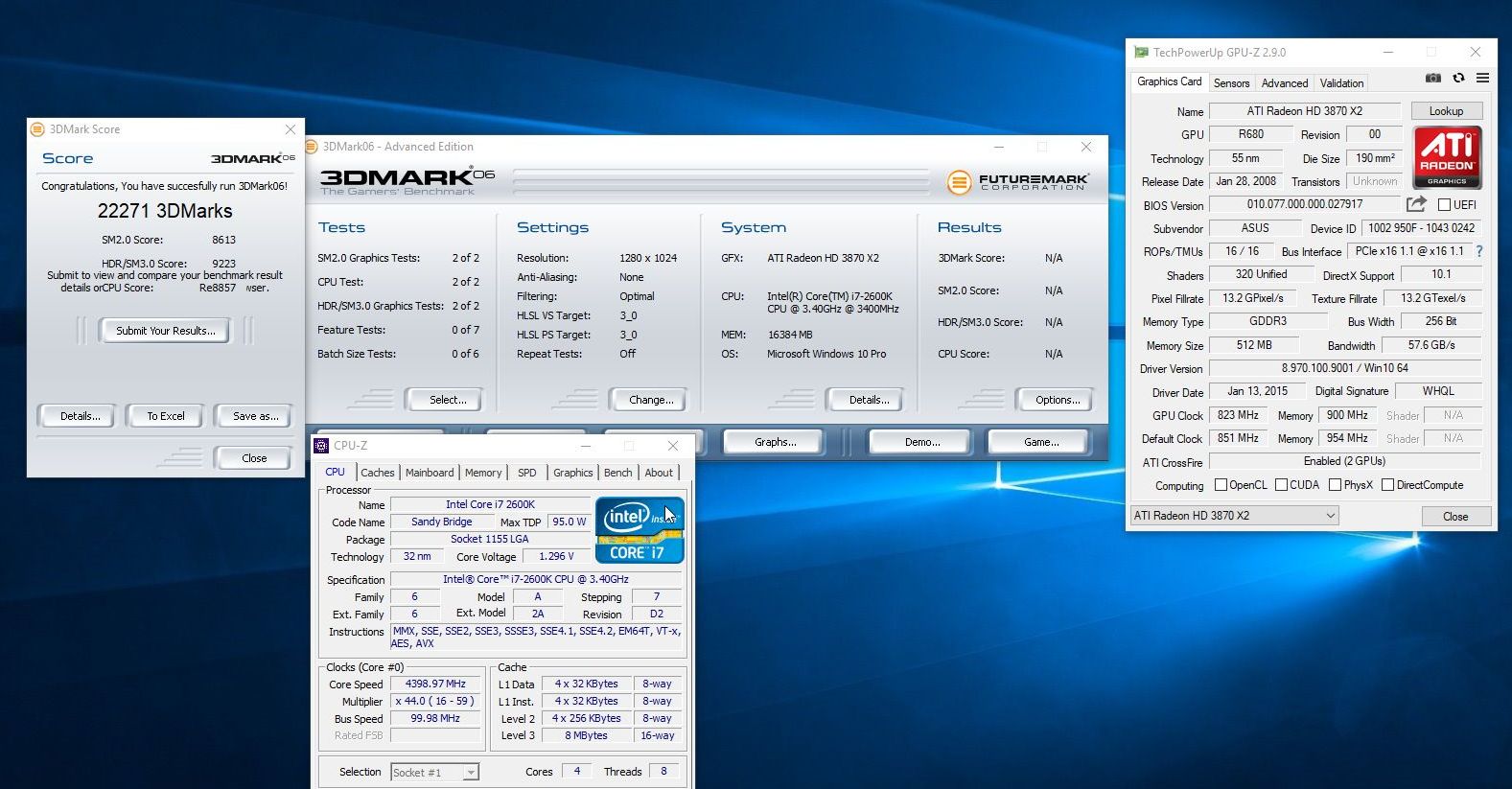Click the Memory Size 512 MB value
Screen dimensions: 1512x789
[x=1253, y=345]
